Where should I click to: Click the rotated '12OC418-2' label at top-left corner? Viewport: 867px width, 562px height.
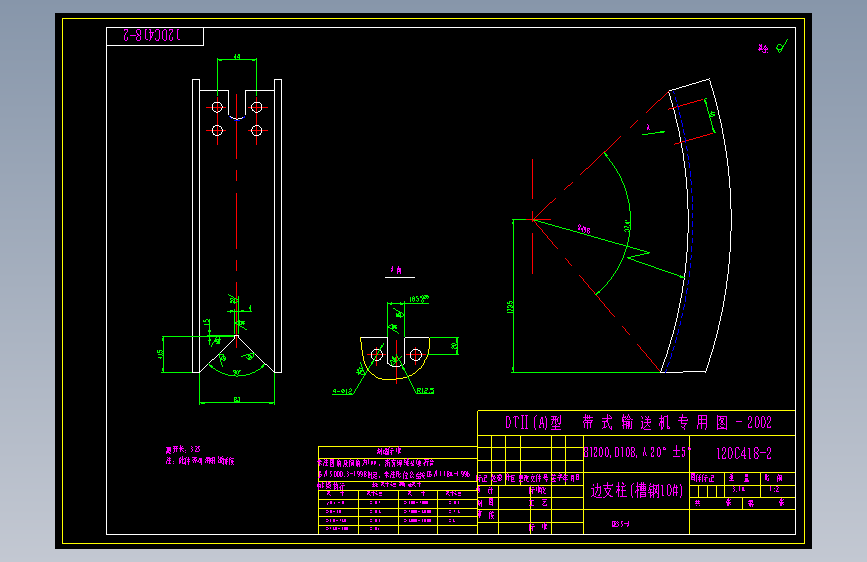(x=152, y=36)
